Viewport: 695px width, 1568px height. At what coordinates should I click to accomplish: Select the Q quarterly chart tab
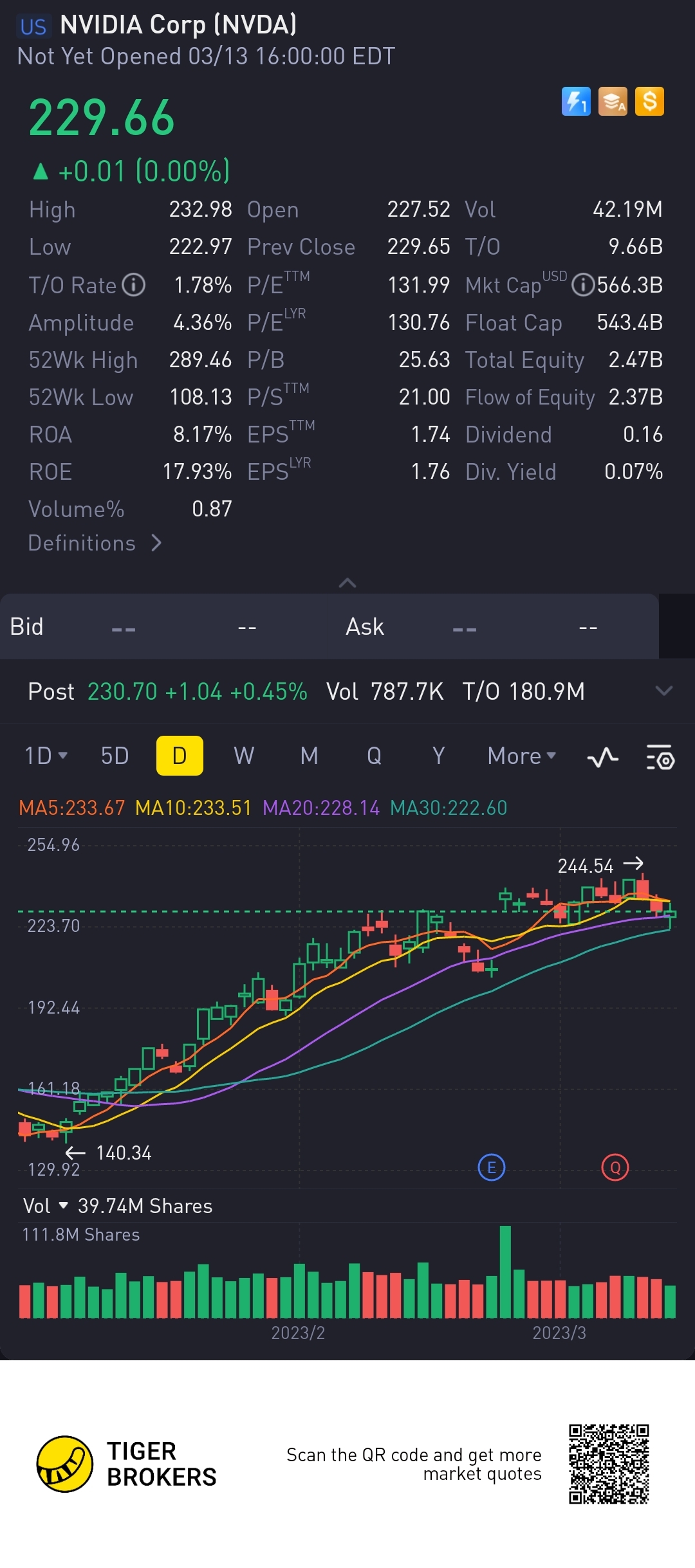(374, 756)
